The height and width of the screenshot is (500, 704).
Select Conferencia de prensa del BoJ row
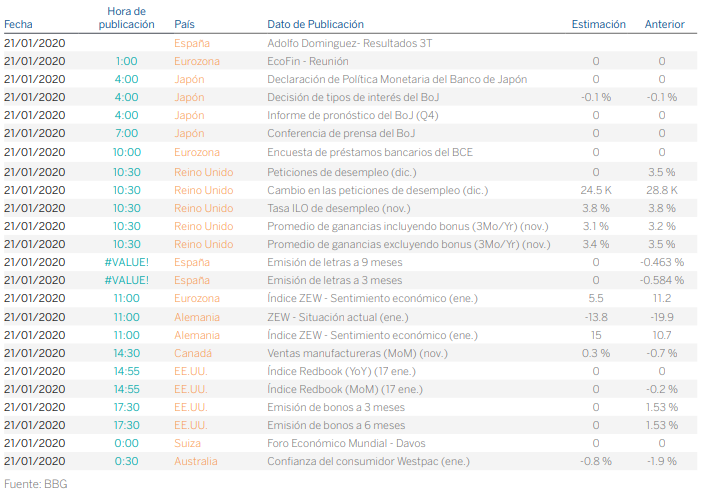click(341, 133)
